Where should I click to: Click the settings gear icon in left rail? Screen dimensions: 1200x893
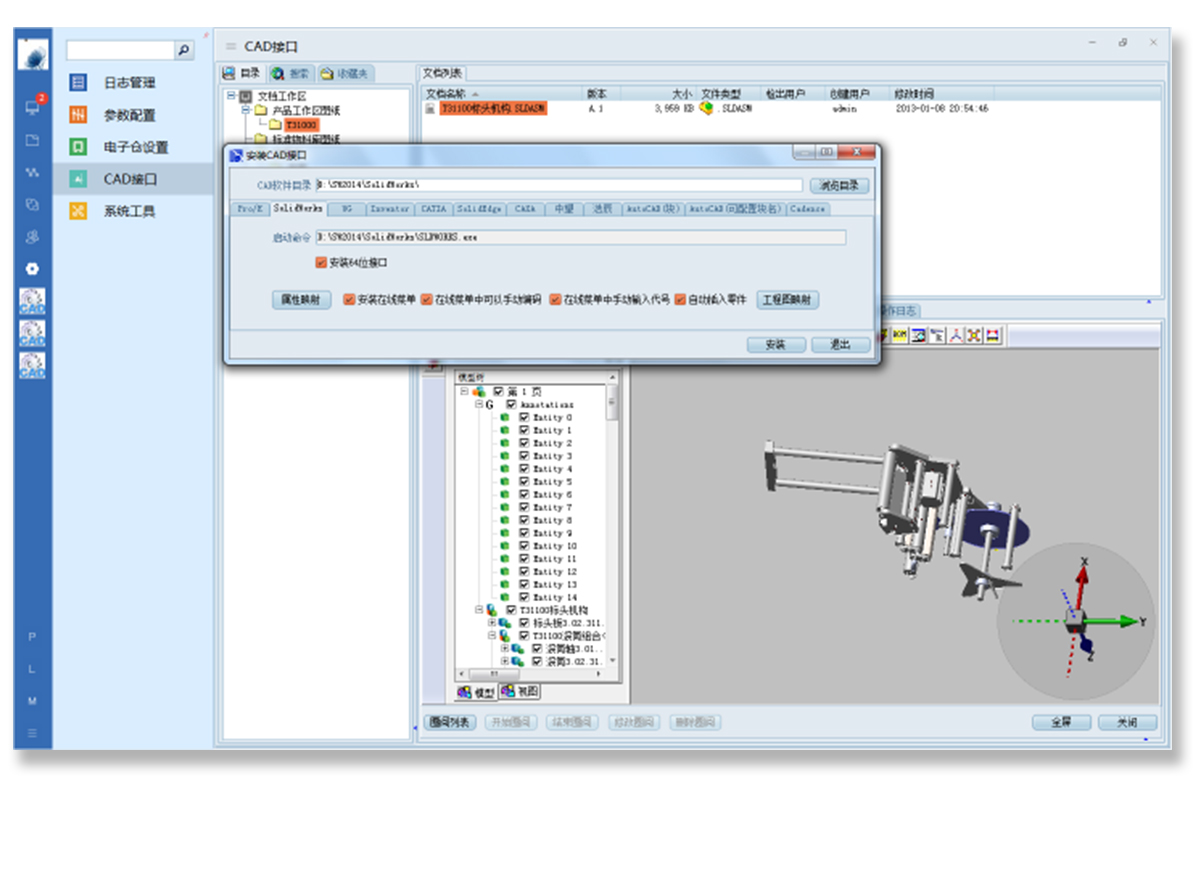[x=32, y=269]
